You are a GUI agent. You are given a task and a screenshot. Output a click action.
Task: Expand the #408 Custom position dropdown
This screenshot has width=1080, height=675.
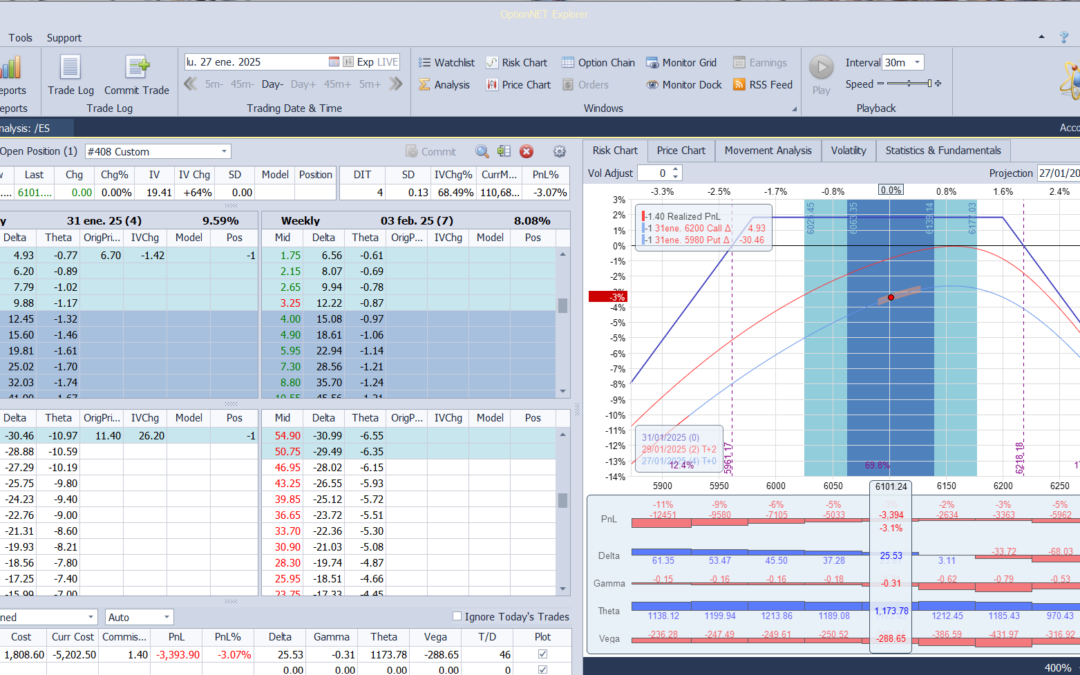224,152
